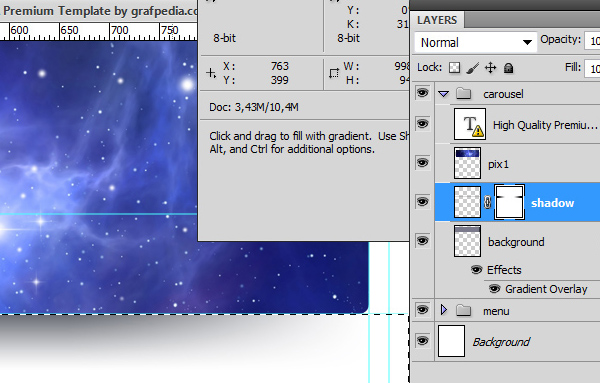Screen dimensions: 600x383
Task: Select the pix1 layer thumbnail
Action: click(x=467, y=163)
